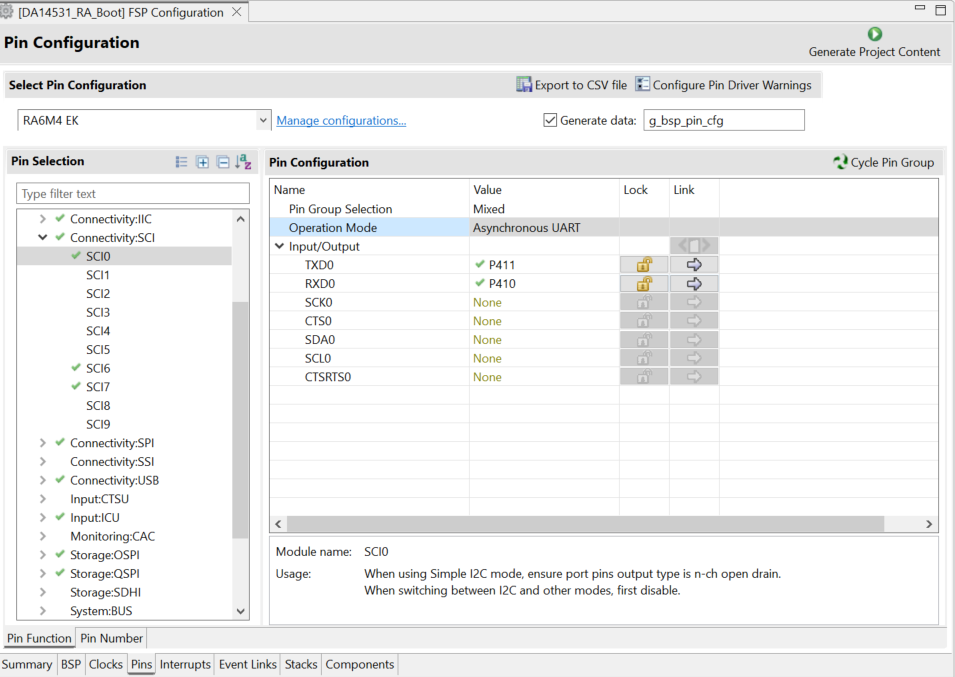
Task: Click the pin table horizontal scrollbar thumb
Action: coord(585,524)
